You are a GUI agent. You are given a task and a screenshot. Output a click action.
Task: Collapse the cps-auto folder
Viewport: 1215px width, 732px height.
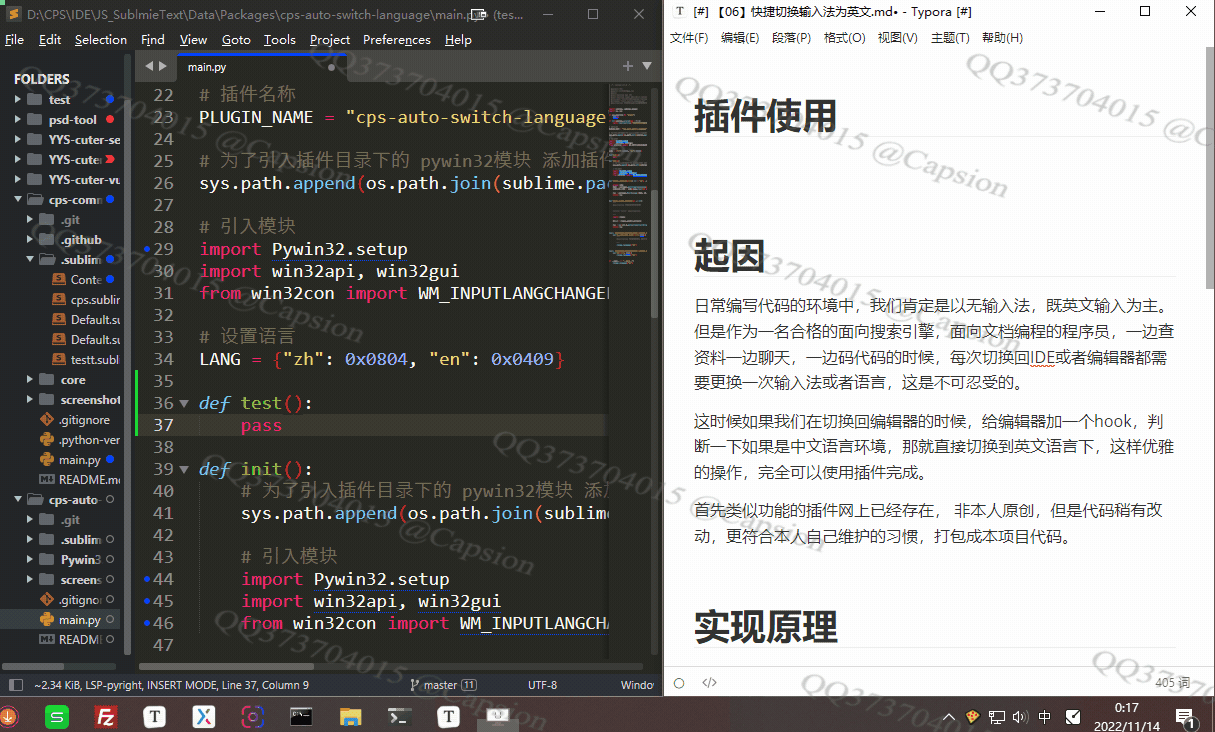pos(18,499)
